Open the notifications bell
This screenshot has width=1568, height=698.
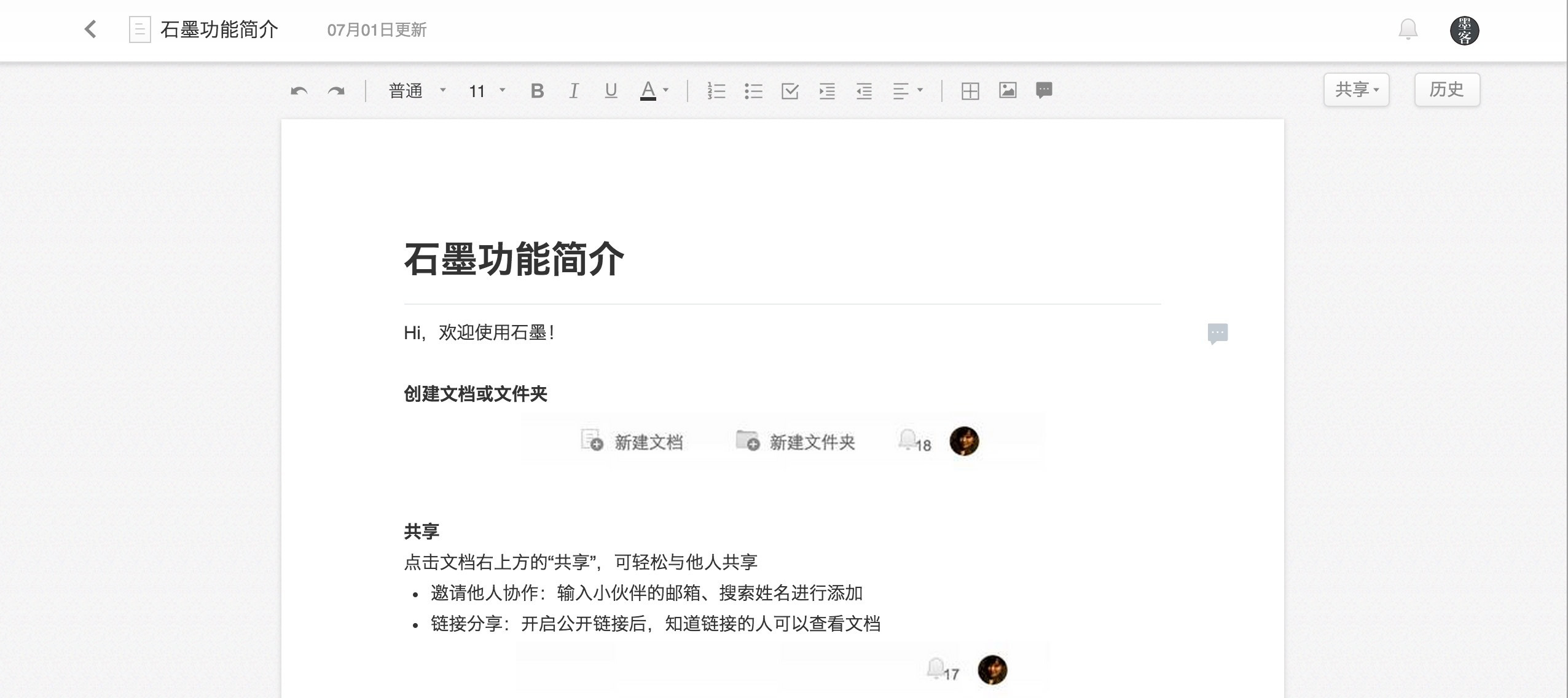[1408, 29]
